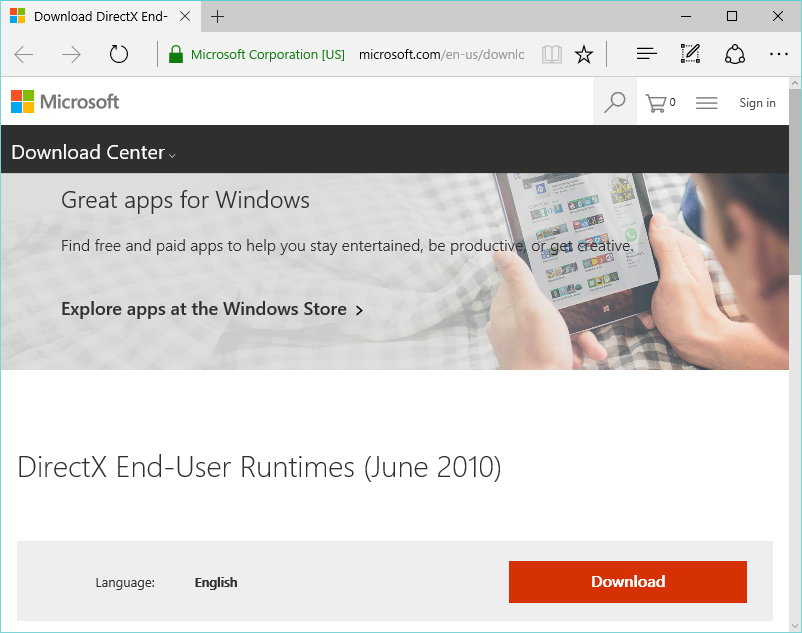Click Explore apps at the Windows Store
Viewport: 802px width, 633px height.
(x=212, y=309)
